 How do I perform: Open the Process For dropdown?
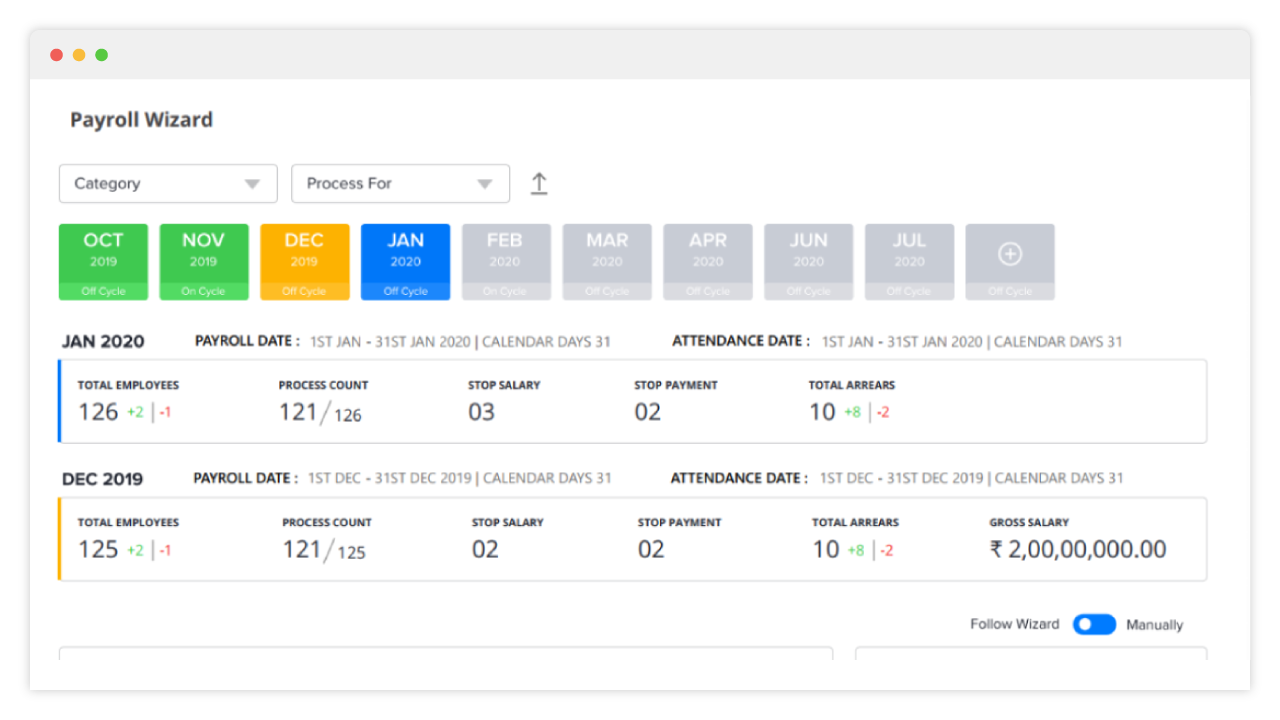click(x=399, y=183)
